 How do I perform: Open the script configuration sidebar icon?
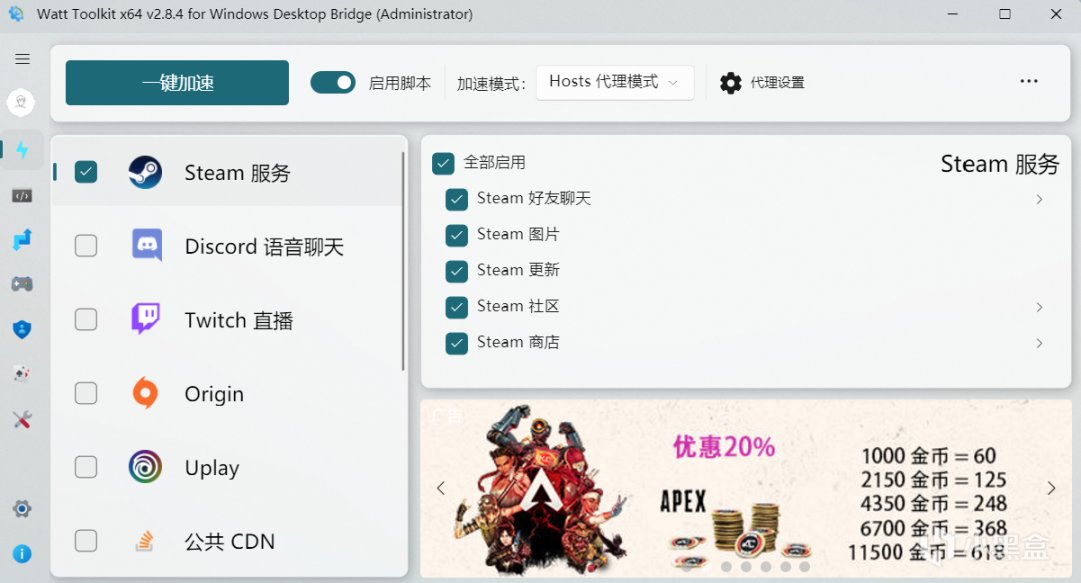22,196
